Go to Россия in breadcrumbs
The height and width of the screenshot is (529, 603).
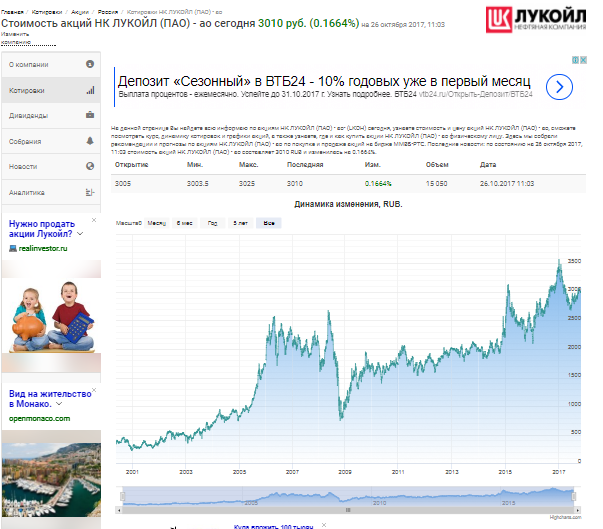(x=108, y=12)
